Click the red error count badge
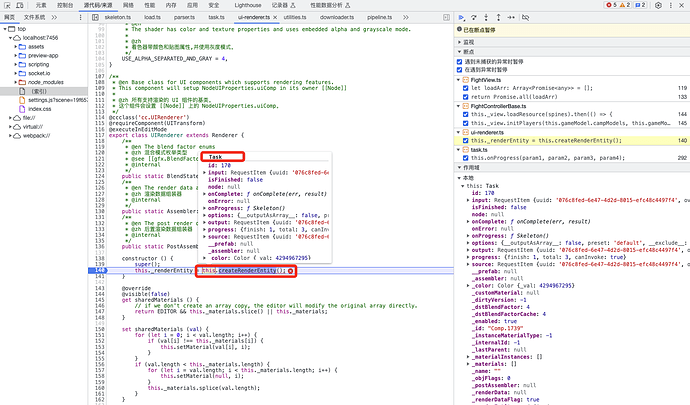Image resolution: width=690 pixels, height=405 pixels. click(x=611, y=5)
